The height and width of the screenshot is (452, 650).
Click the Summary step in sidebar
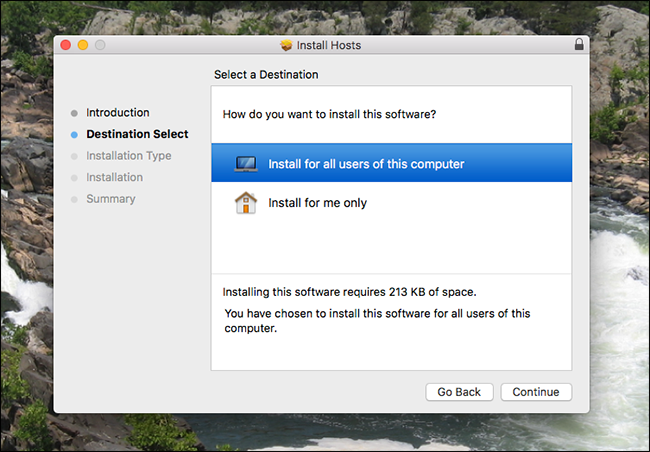[111, 199]
